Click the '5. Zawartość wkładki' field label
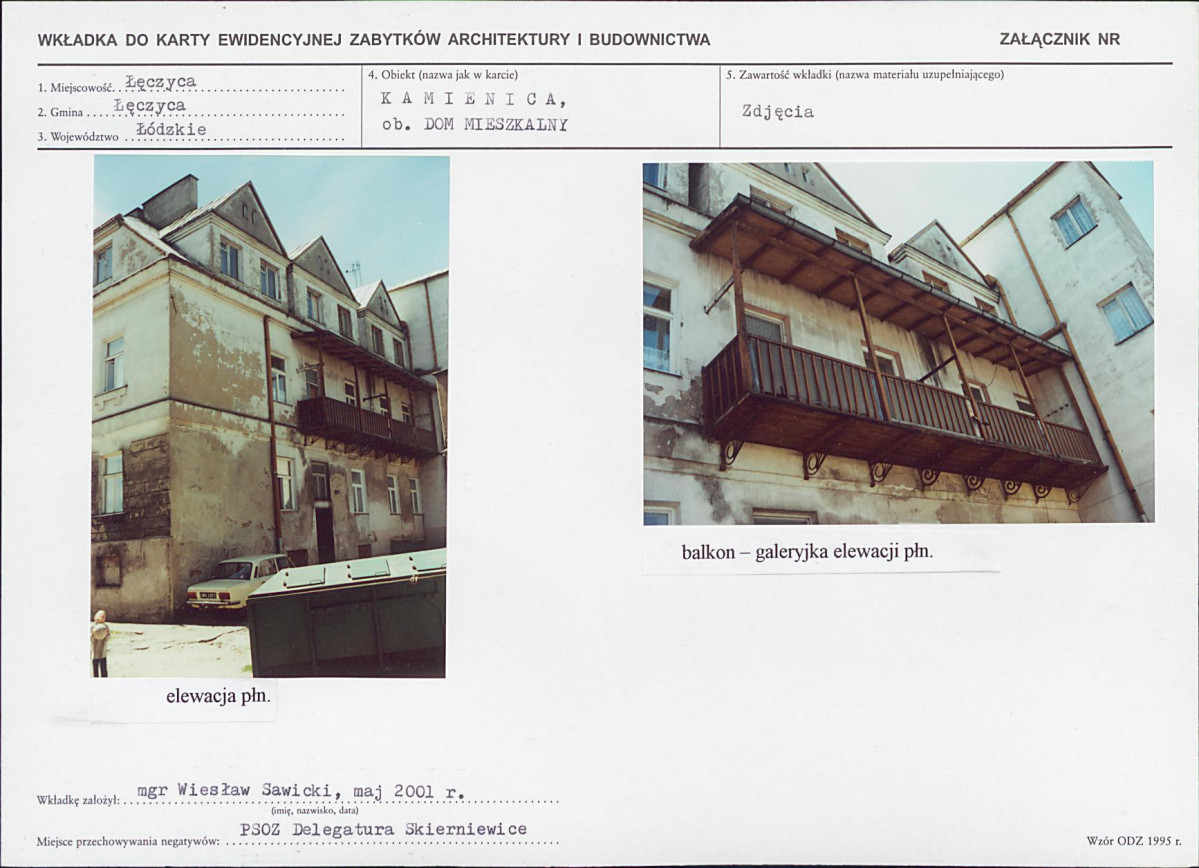The image size is (1199, 868). (864, 75)
